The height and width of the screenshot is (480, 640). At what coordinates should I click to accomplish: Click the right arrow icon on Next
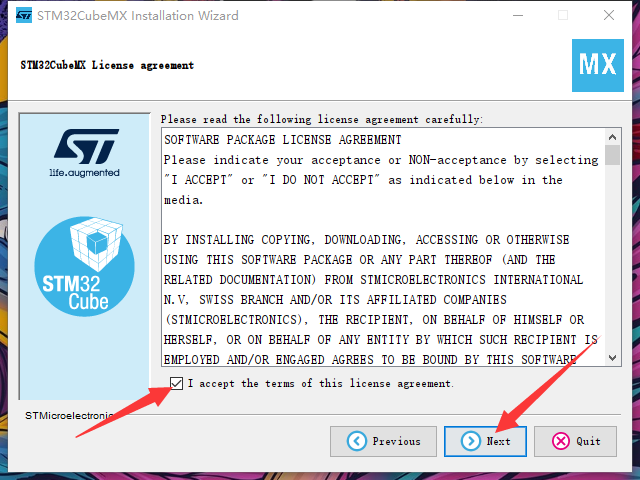(471, 441)
